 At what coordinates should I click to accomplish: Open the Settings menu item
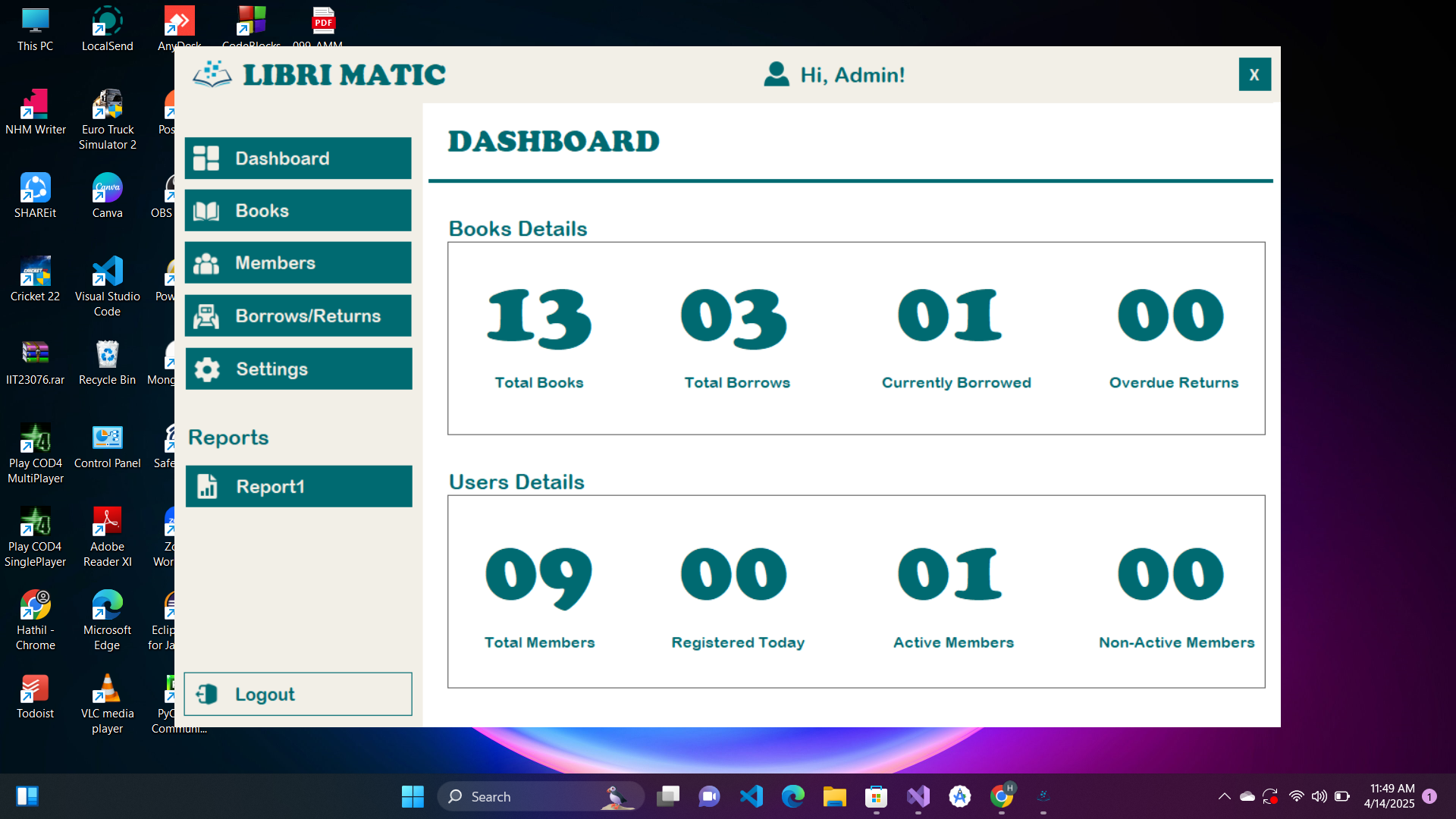point(299,369)
